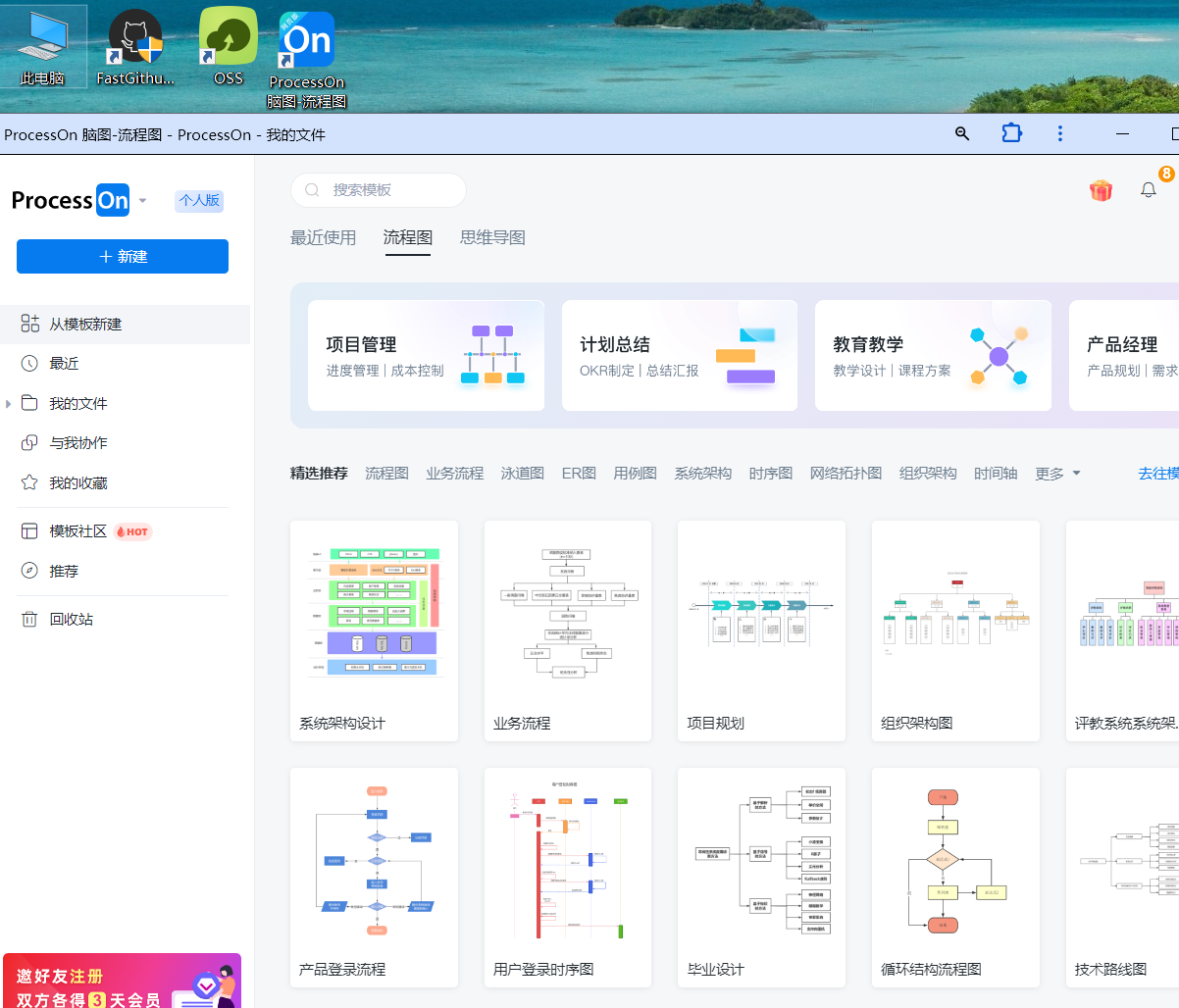Select the 泳道图 filter
1179x1008 pixels.
[522, 474]
